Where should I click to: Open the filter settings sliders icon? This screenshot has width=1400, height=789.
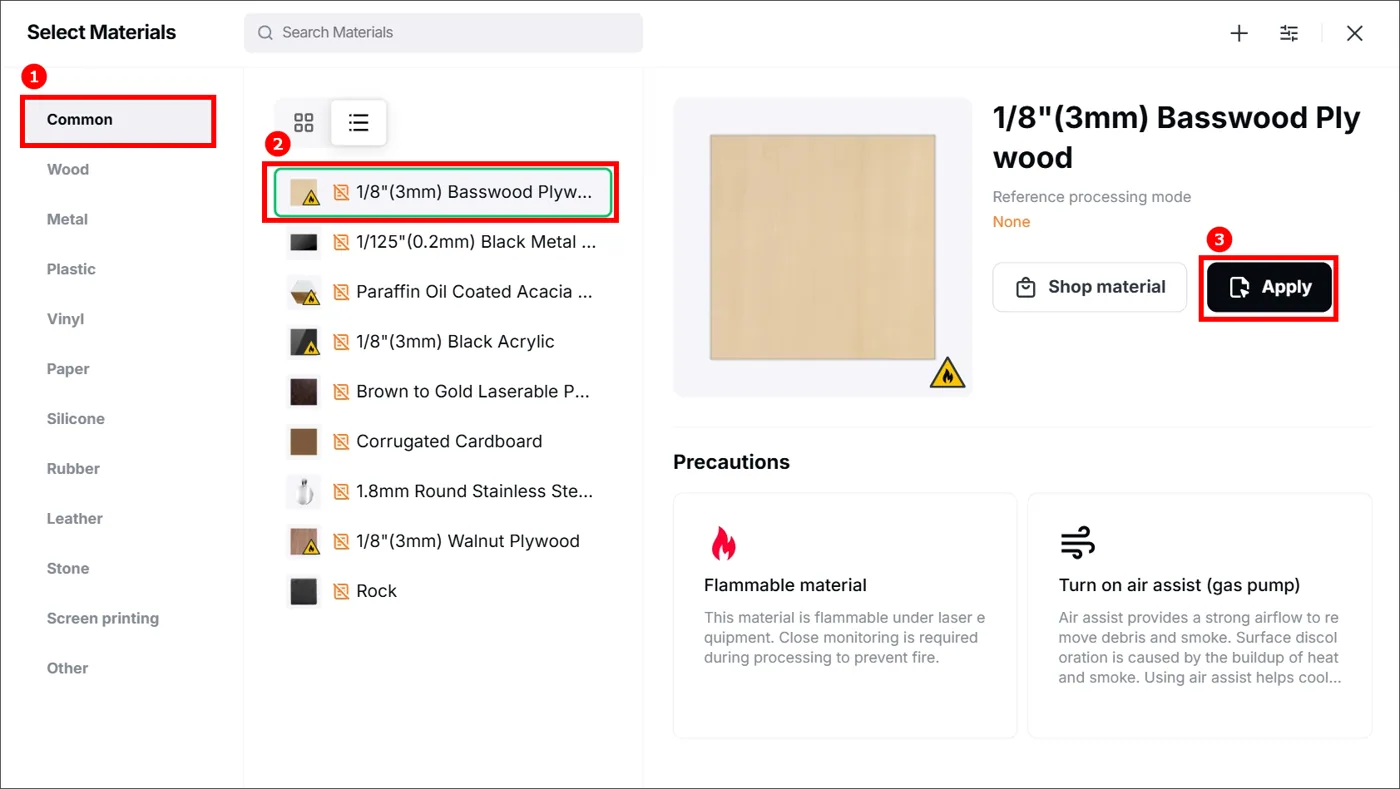pyautogui.click(x=1289, y=33)
